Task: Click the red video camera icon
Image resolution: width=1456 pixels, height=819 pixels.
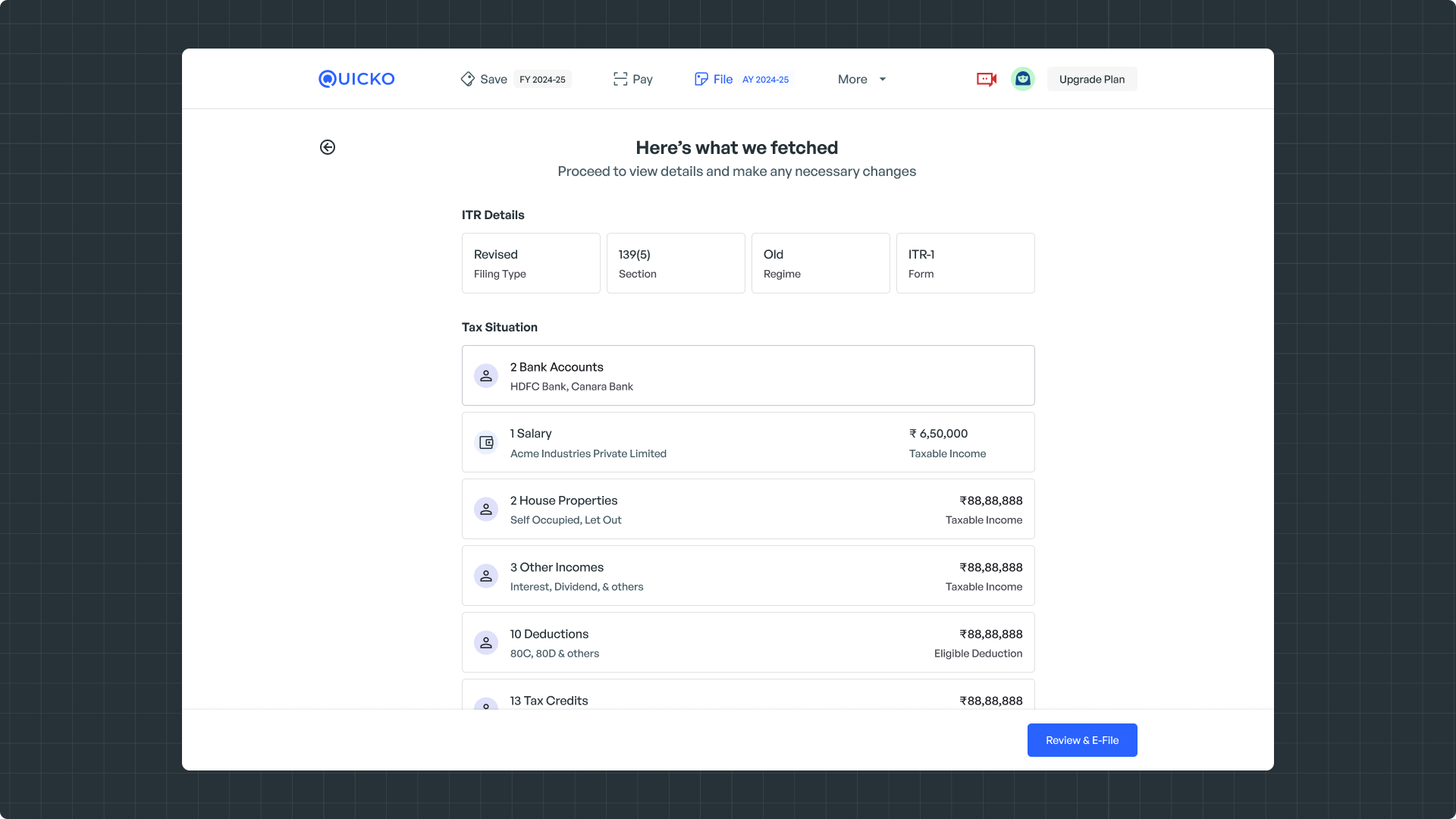Action: click(986, 79)
